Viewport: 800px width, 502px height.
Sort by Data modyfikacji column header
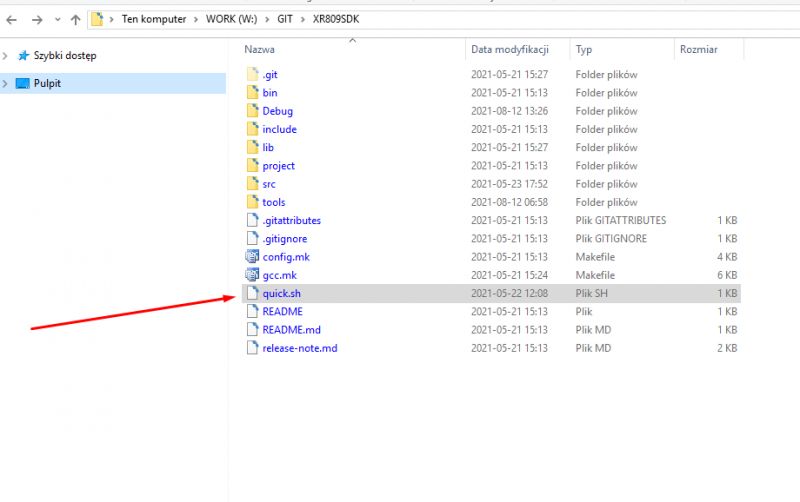pyautogui.click(x=510, y=49)
